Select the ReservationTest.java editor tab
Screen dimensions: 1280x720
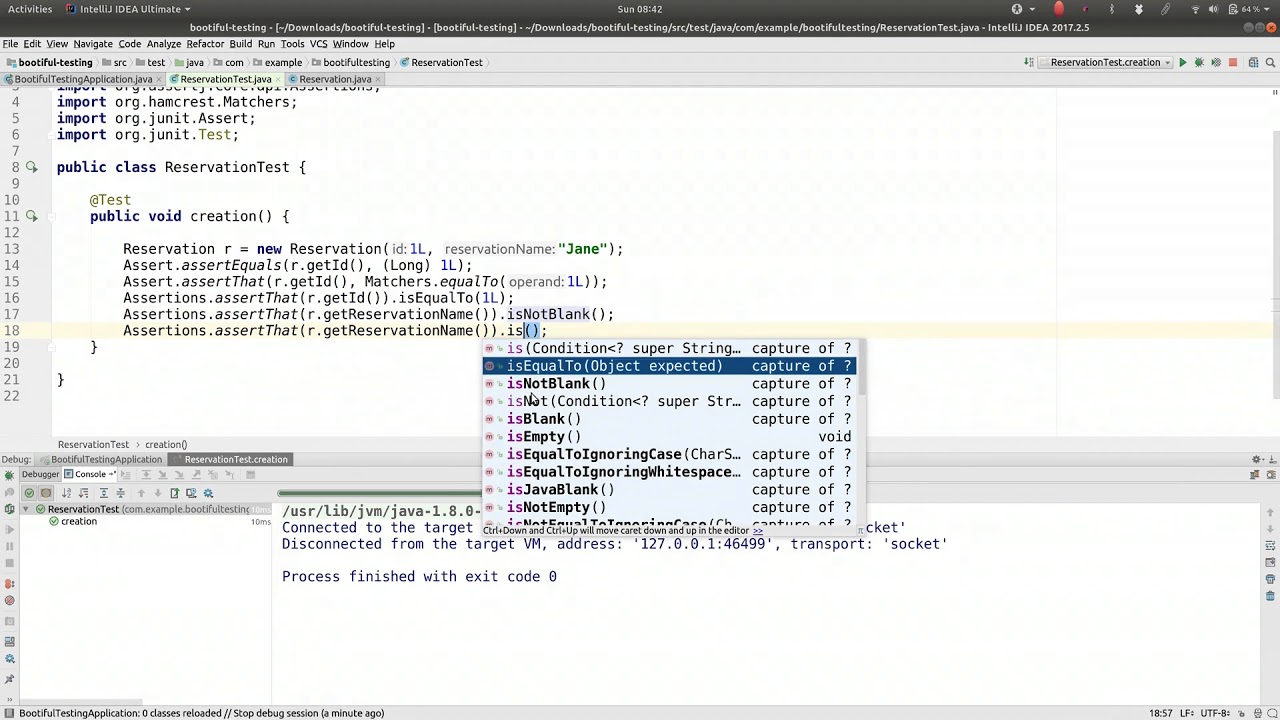(x=224, y=79)
